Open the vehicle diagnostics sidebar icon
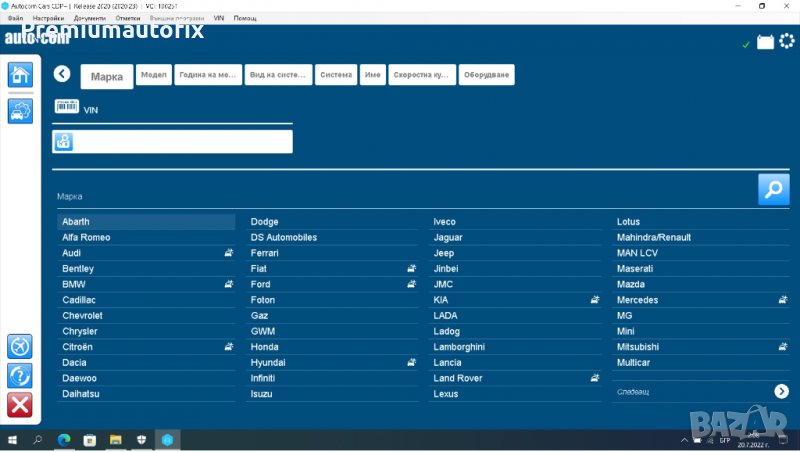This screenshot has height=452, width=800. click(x=20, y=111)
